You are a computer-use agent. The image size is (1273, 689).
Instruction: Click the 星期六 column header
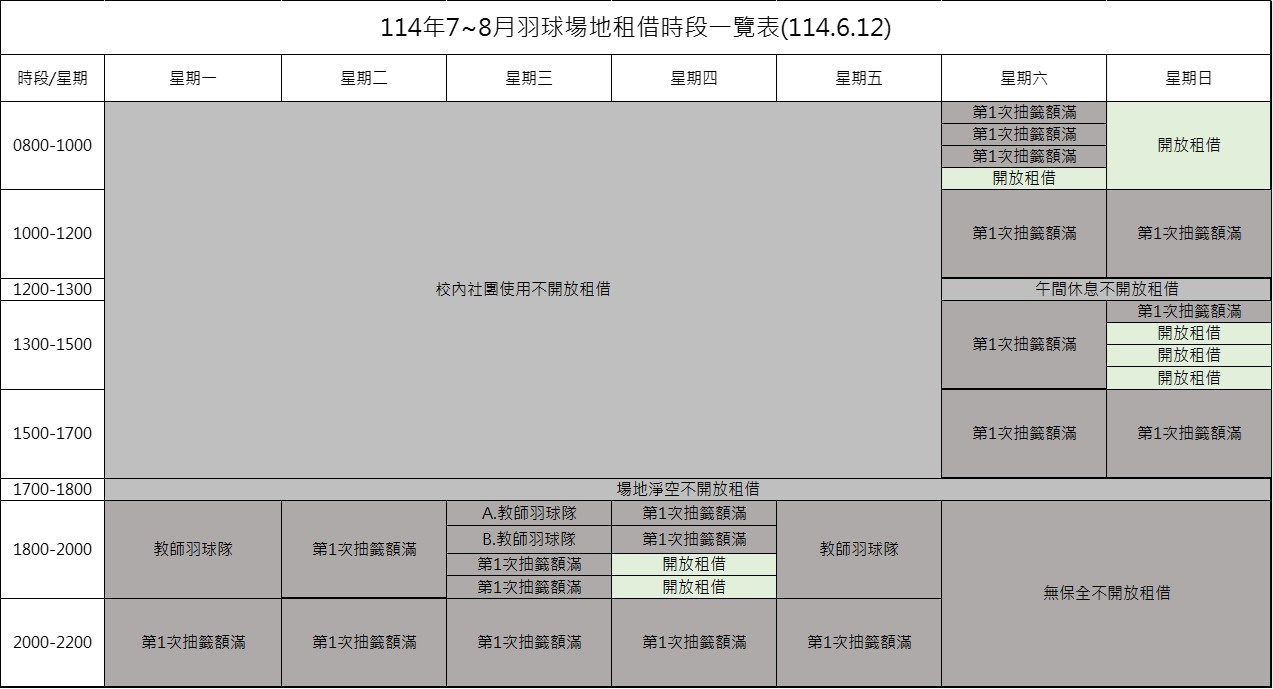pyautogui.click(x=1023, y=79)
